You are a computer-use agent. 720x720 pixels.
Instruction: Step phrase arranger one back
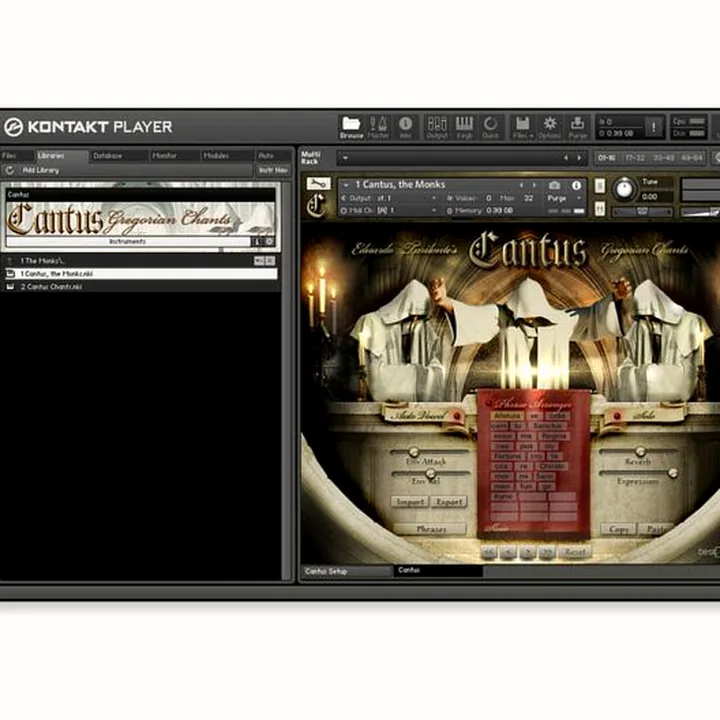click(x=508, y=551)
